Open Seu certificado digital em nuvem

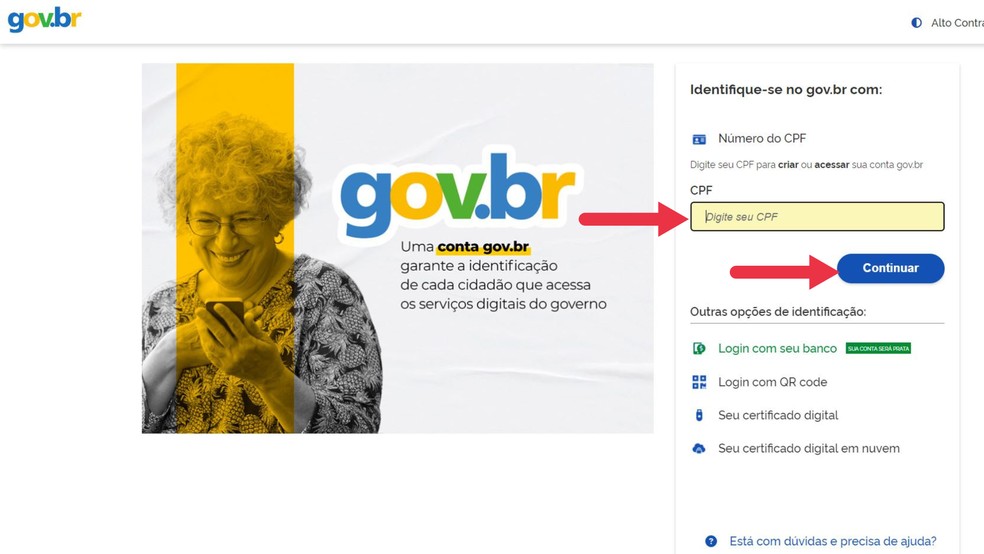coord(809,449)
